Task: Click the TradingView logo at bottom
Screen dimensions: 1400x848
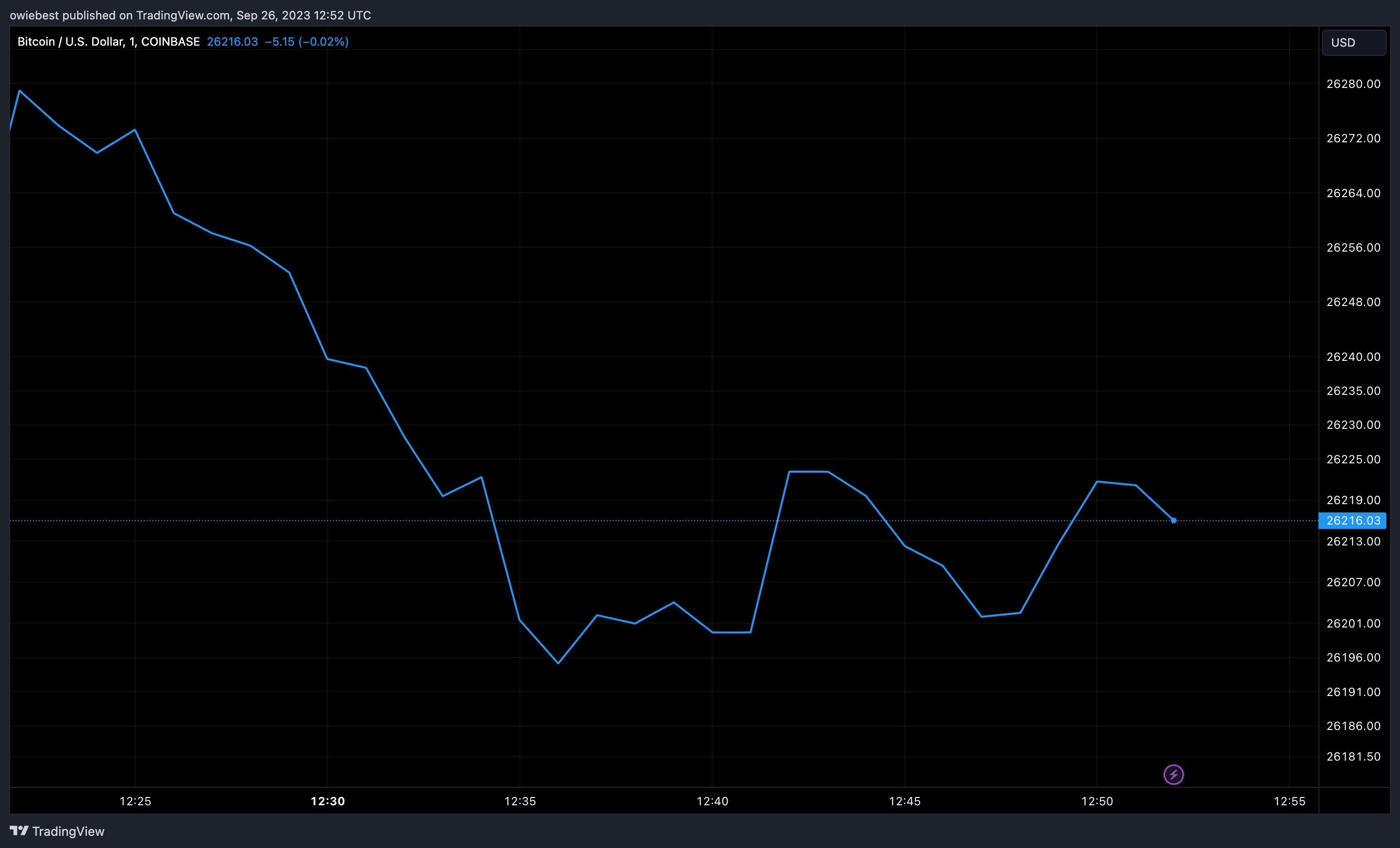Action: tap(19, 831)
